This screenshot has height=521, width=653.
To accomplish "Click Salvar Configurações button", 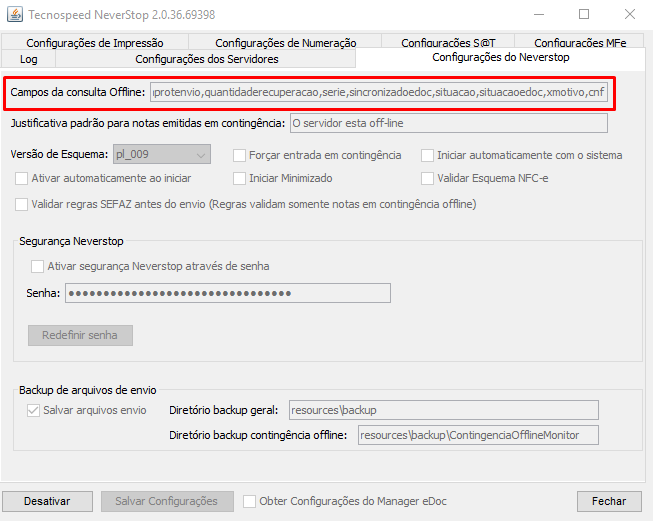I will click(x=167, y=501).
